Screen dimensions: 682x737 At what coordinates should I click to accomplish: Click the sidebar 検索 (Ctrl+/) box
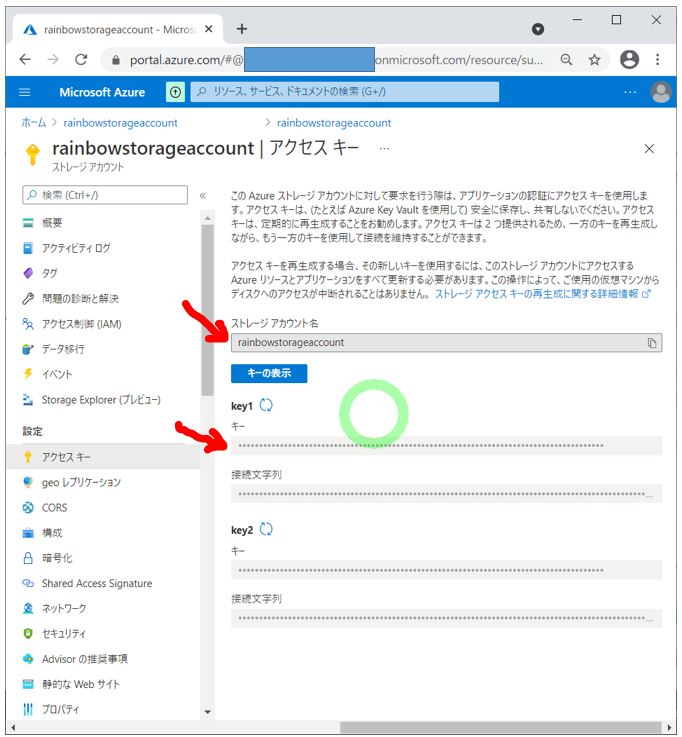[x=105, y=195]
